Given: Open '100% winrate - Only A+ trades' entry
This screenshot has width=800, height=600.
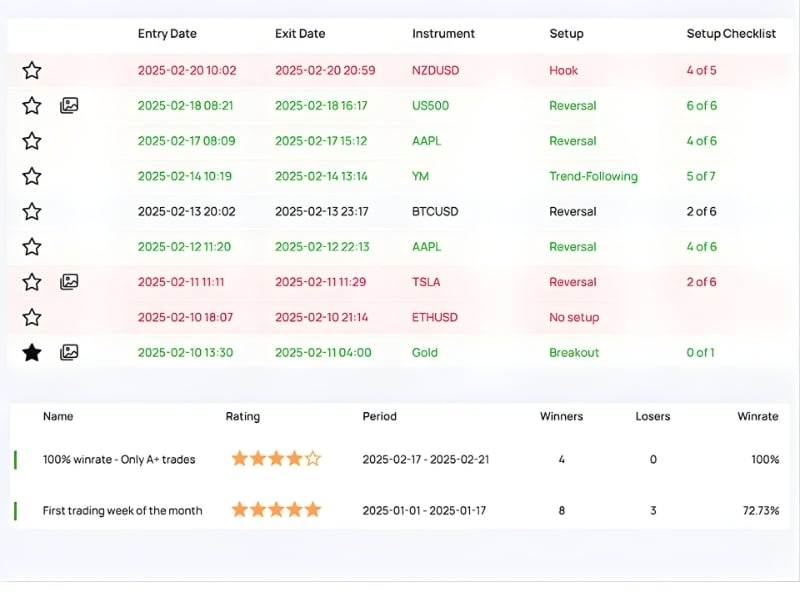Looking at the screenshot, I should click(x=119, y=460).
